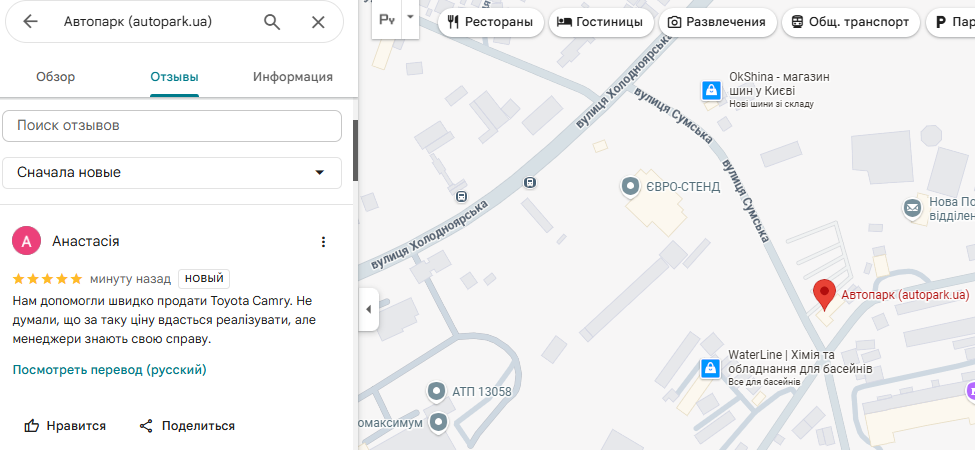The height and width of the screenshot is (450, 975).
Task: Click the WaterLine shop marker icon
Action: coord(709,369)
